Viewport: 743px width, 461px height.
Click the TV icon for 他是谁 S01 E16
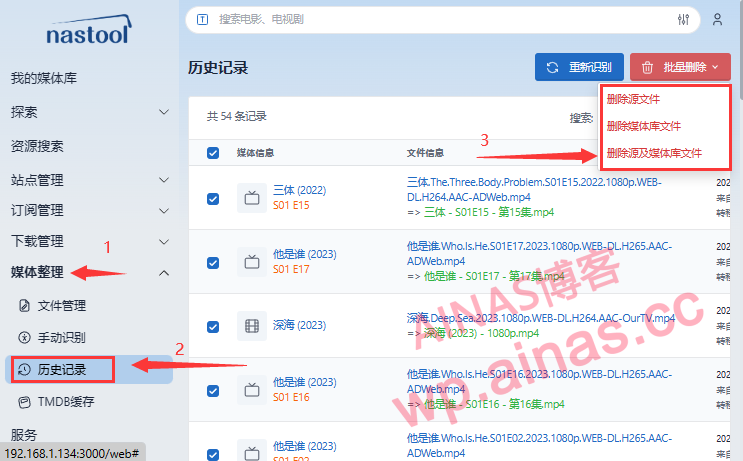click(252, 390)
